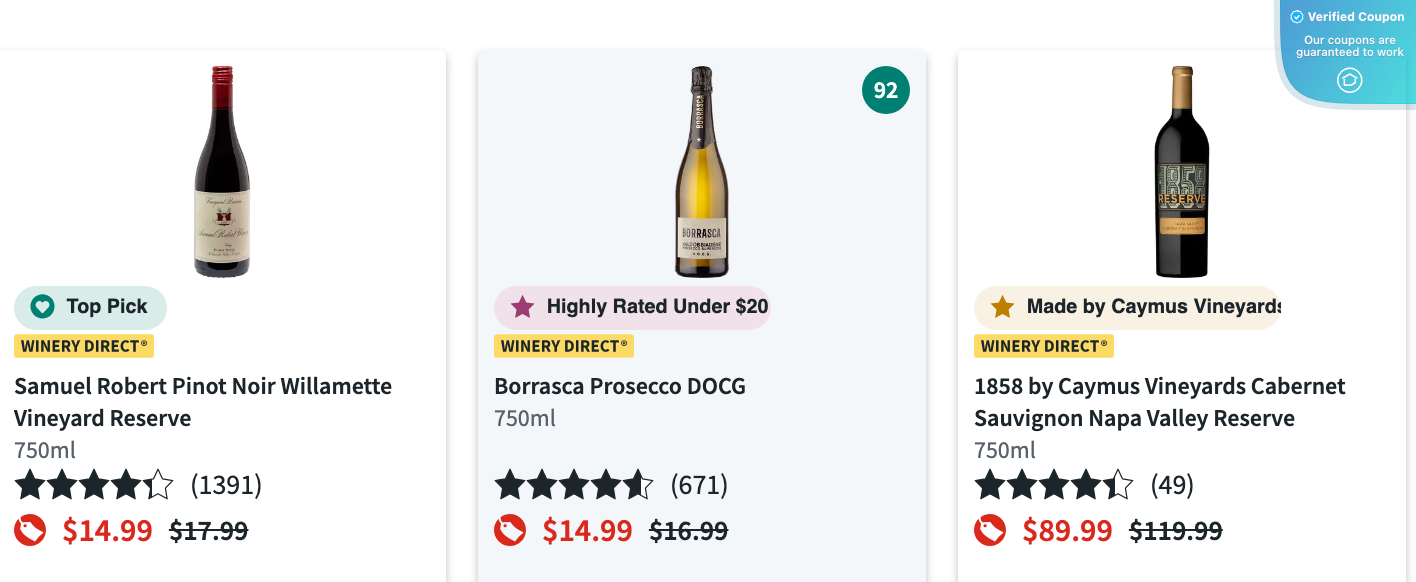
Task: Click the red sale tag beside Borrasca price
Action: click(511, 530)
